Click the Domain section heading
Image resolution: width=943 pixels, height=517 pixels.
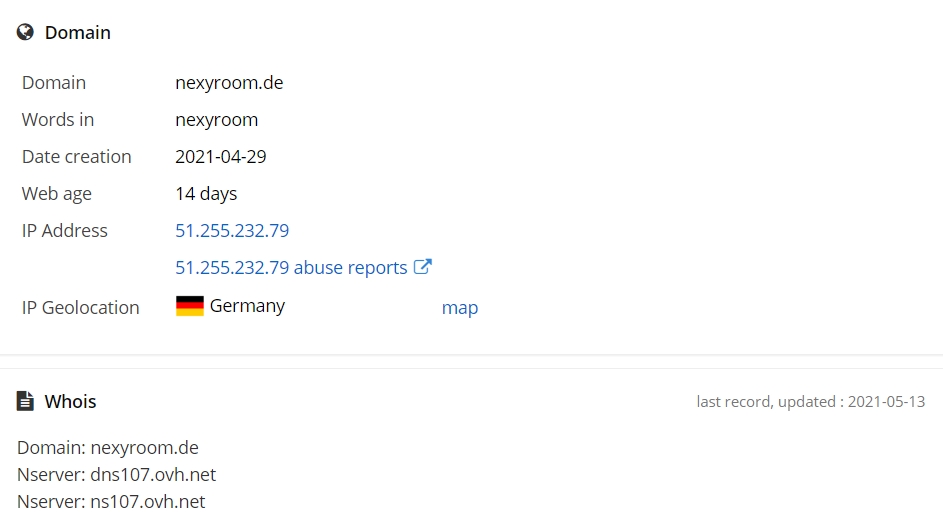pyautogui.click(x=78, y=32)
